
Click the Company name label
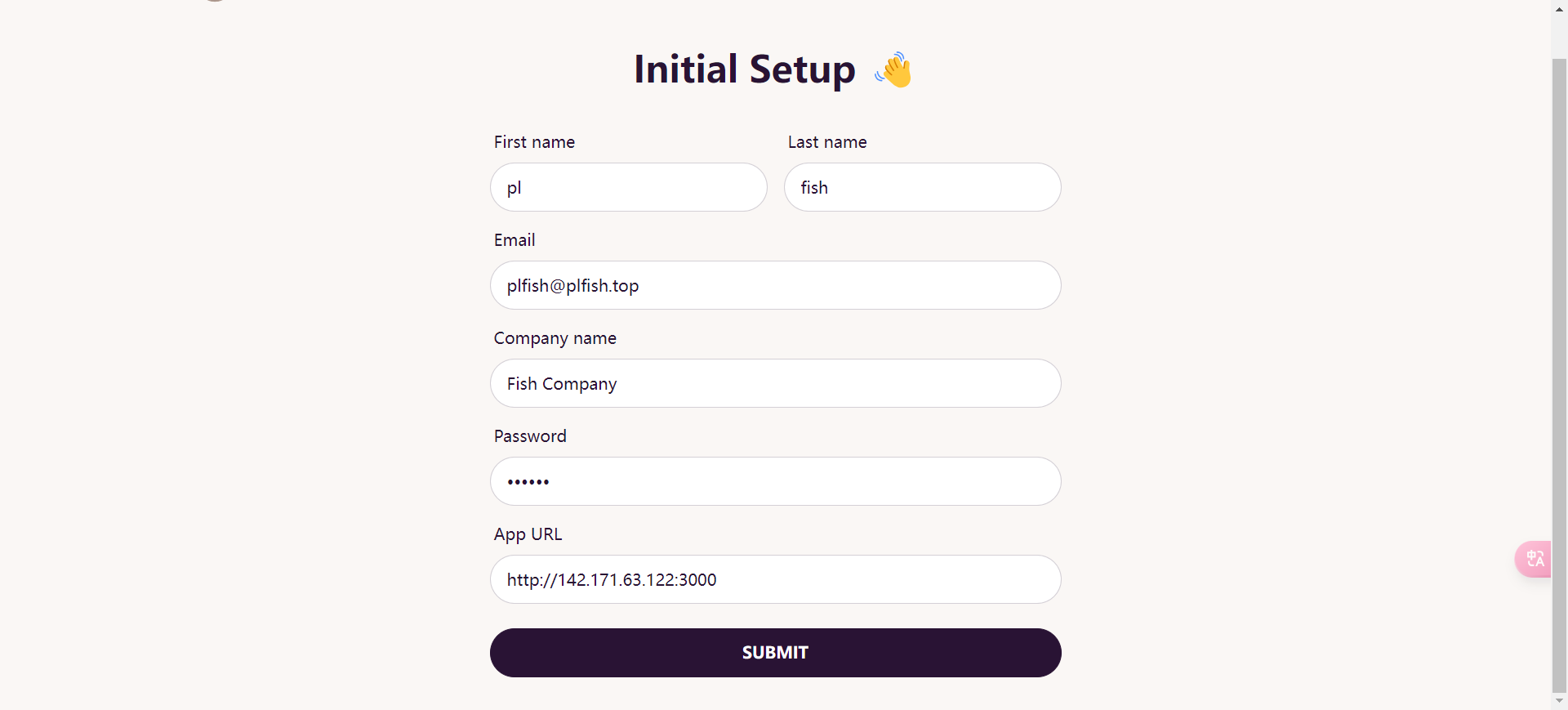[555, 338]
